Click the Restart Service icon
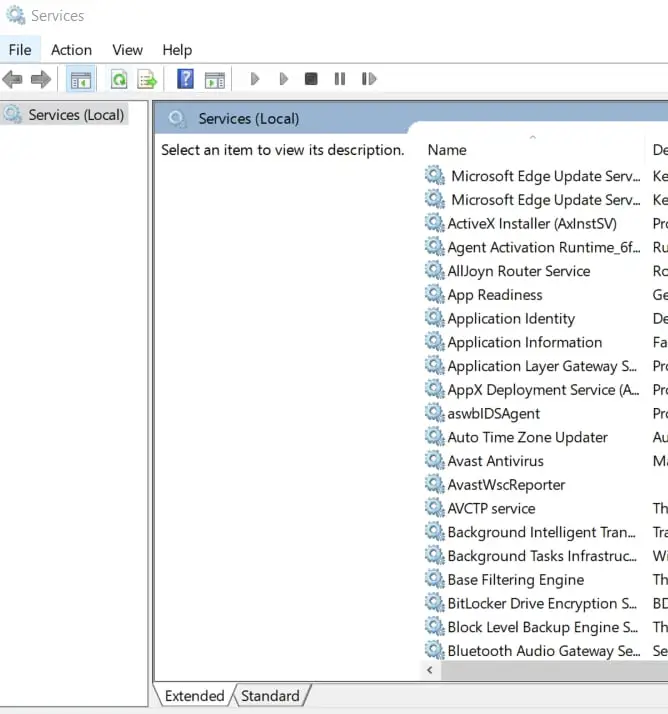The width and height of the screenshot is (668, 714). coord(369,79)
